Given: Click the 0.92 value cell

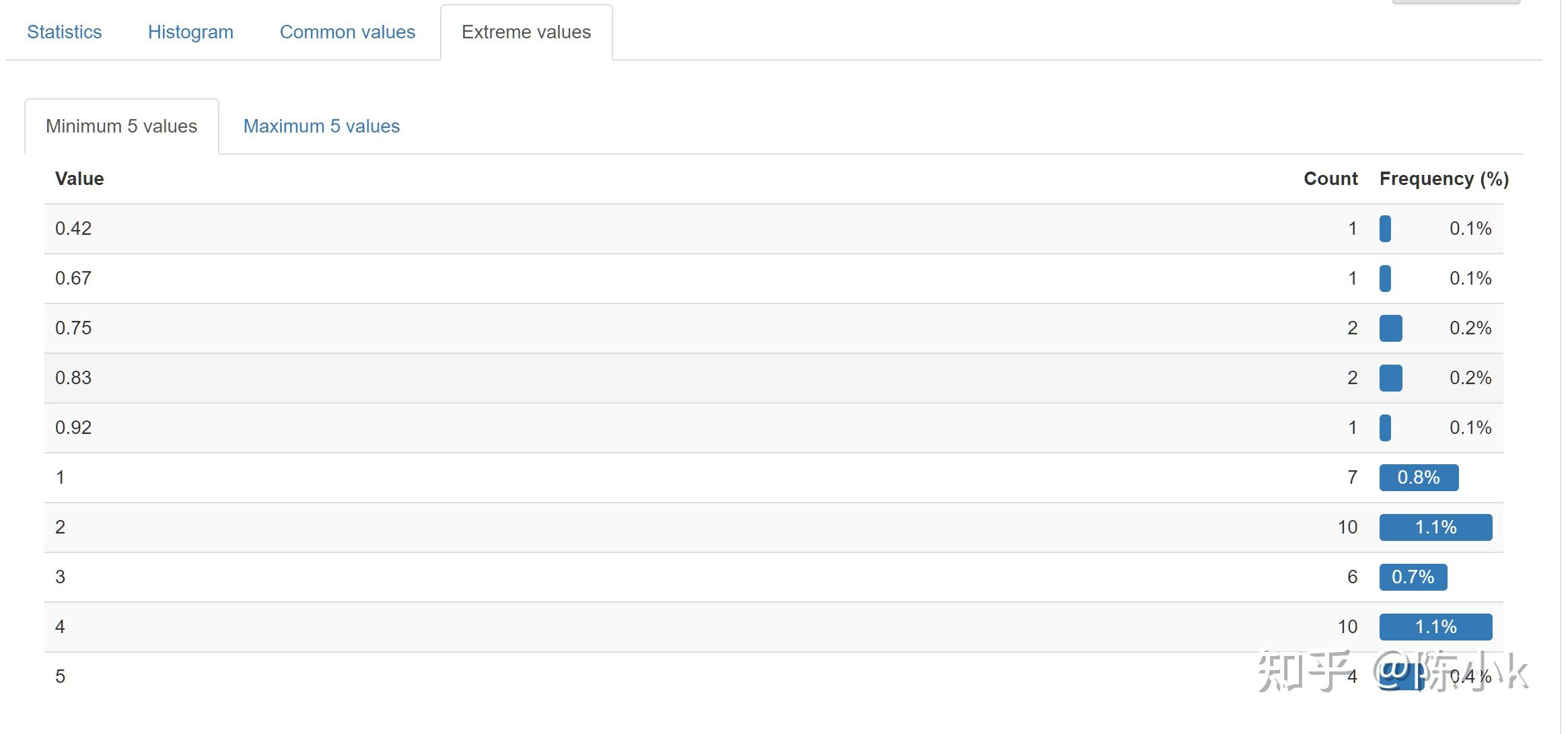Looking at the screenshot, I should [73, 428].
